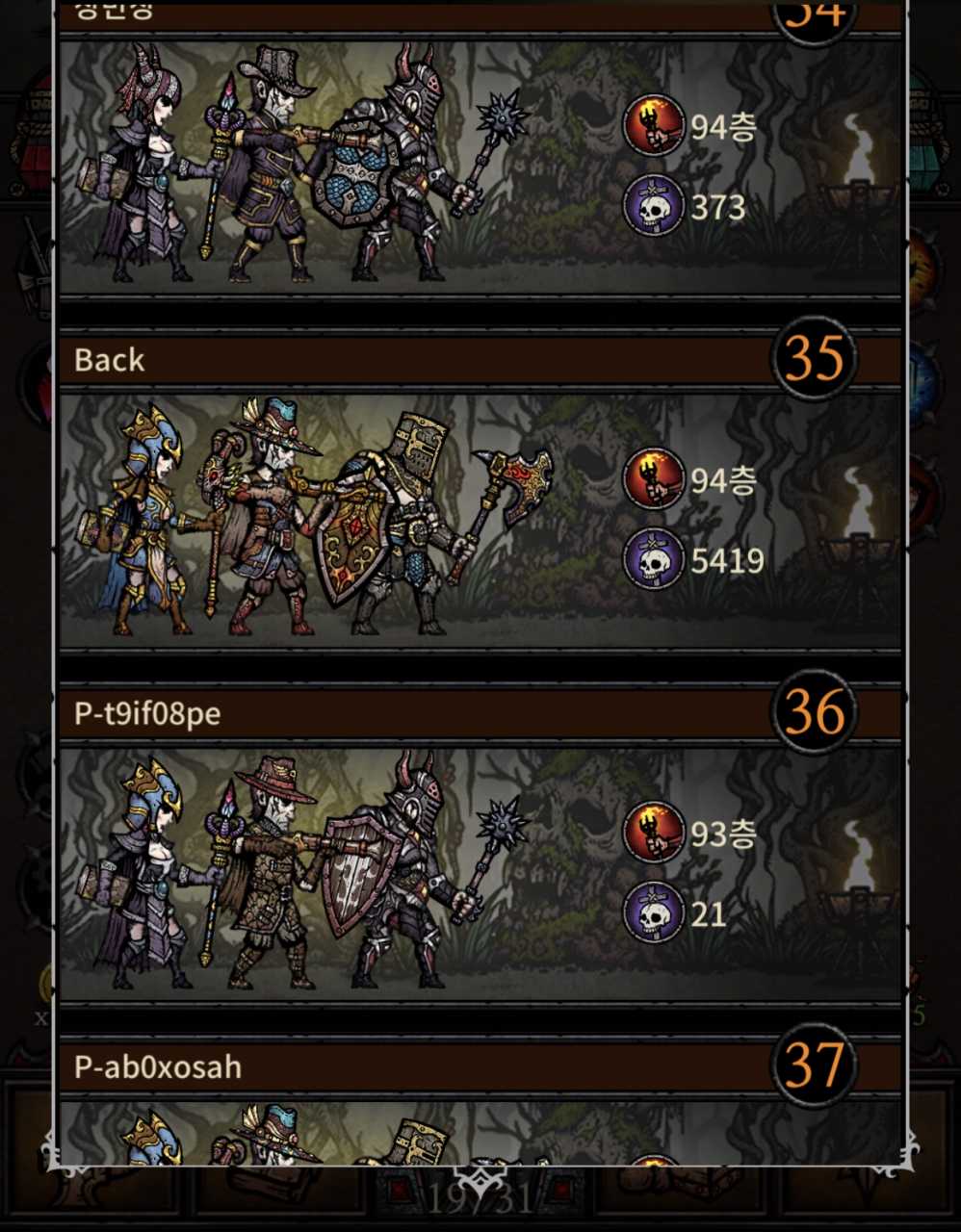
Task: Click the torch floor icon in Back's entry
Action: click(x=654, y=479)
